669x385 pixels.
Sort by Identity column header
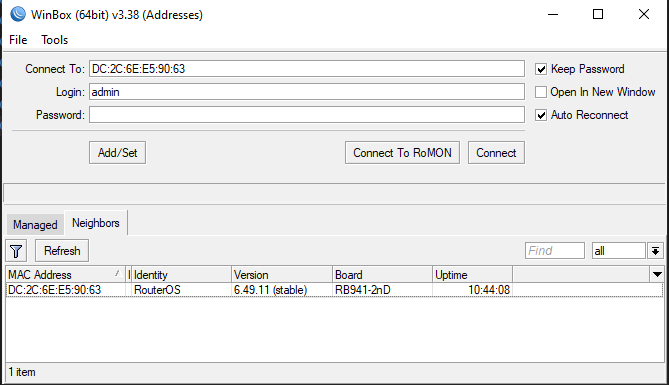[181, 274]
